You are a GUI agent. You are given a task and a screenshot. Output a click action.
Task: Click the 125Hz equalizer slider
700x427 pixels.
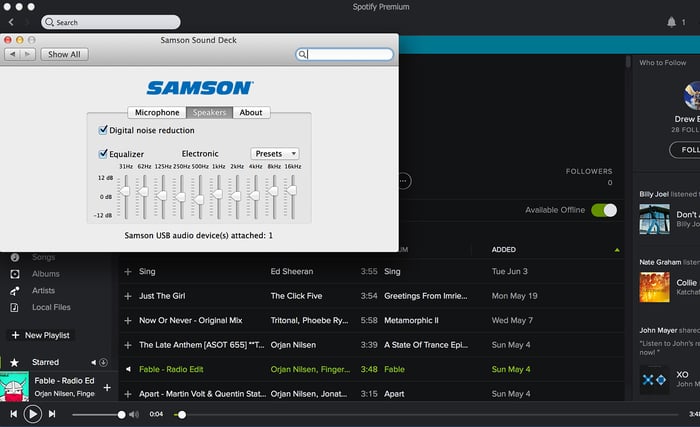coord(163,195)
